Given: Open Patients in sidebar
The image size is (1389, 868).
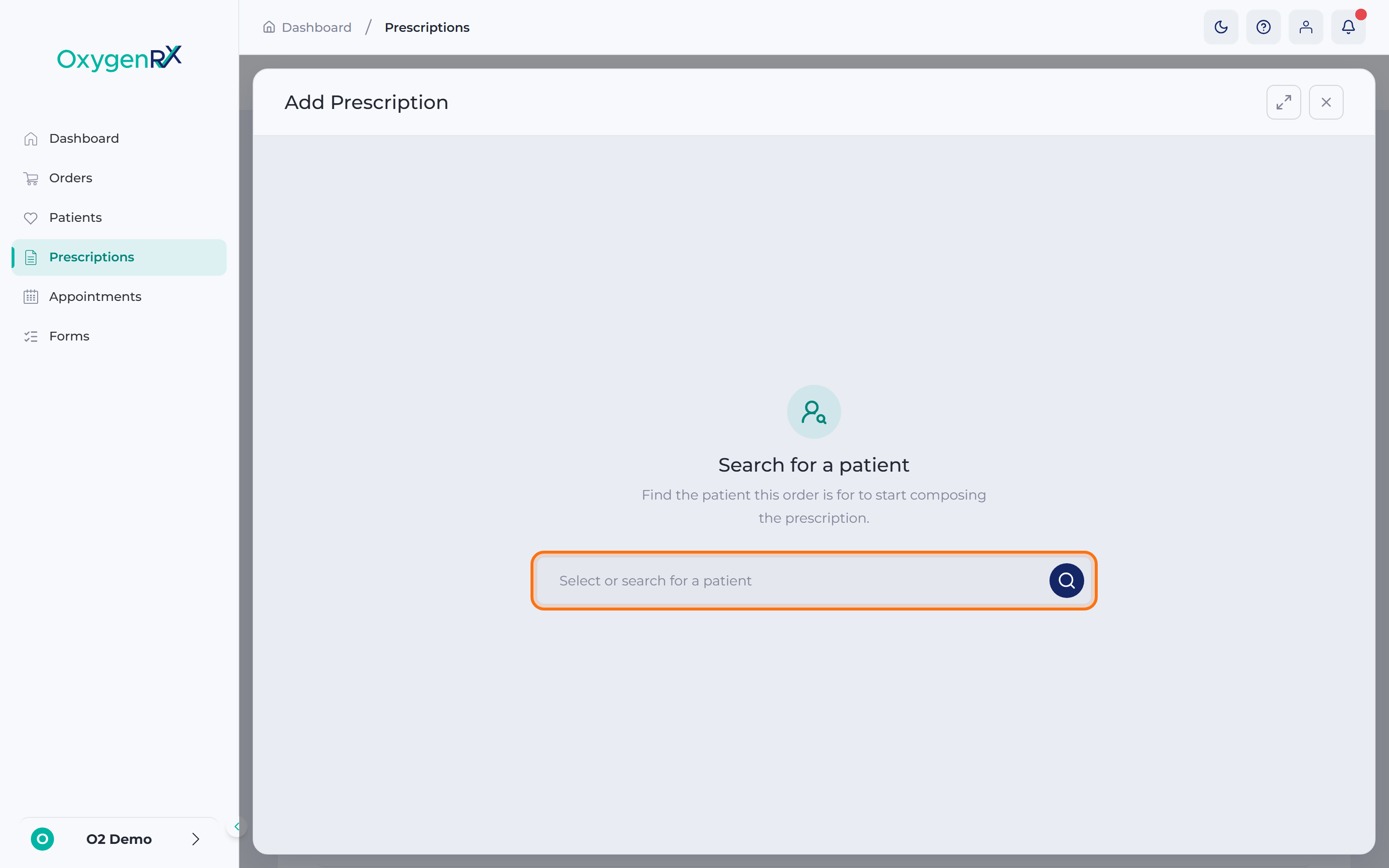Looking at the screenshot, I should [119, 217].
